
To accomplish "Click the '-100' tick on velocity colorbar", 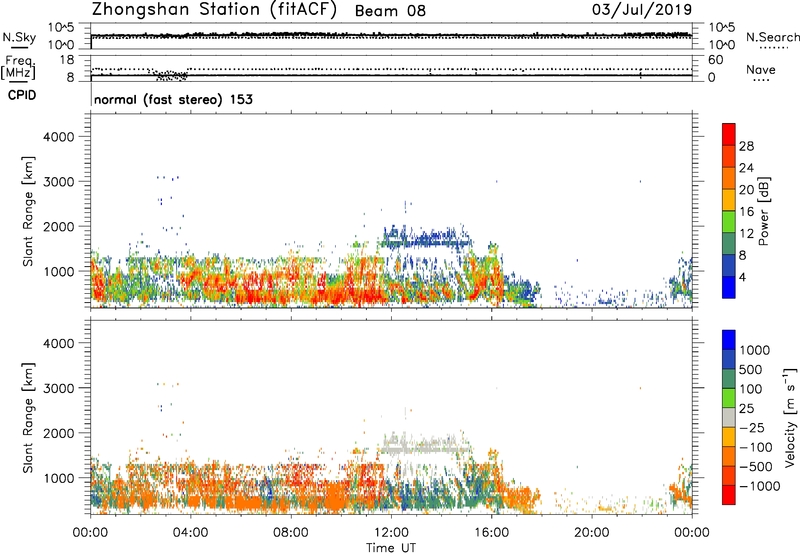I will point(755,447).
